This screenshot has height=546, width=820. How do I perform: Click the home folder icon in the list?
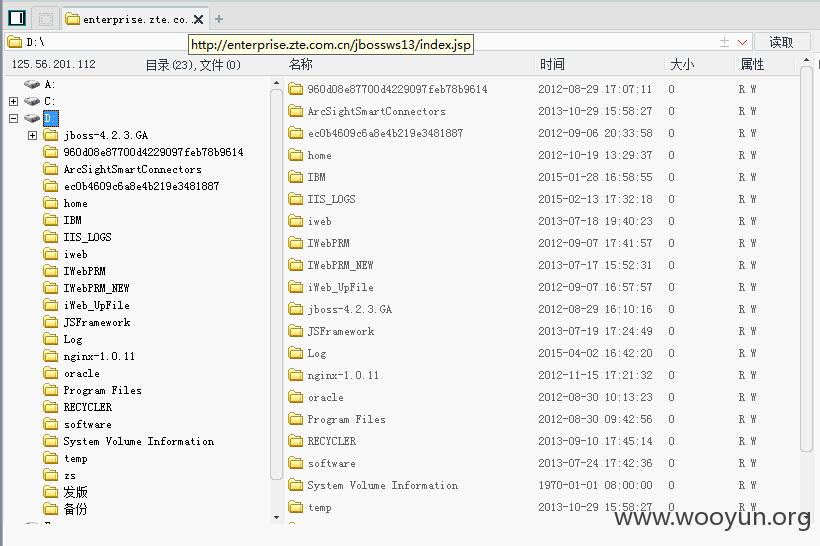(295, 155)
